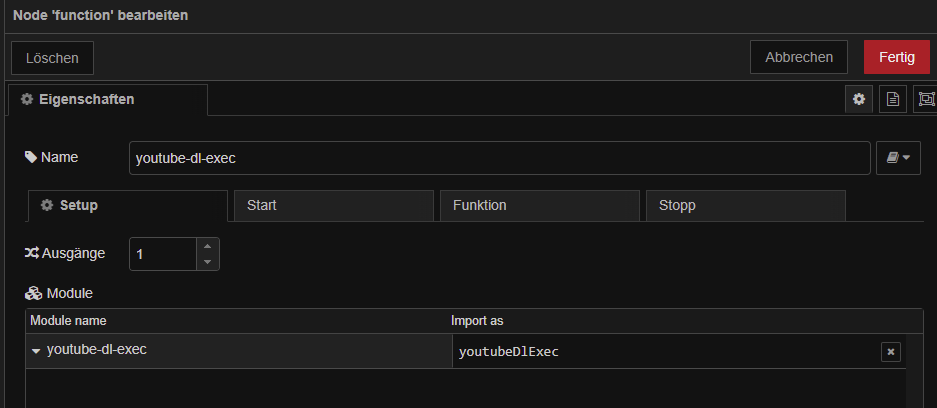The image size is (937, 408).
Task: Open the library book icon next to Name
Action: [x=898, y=158]
